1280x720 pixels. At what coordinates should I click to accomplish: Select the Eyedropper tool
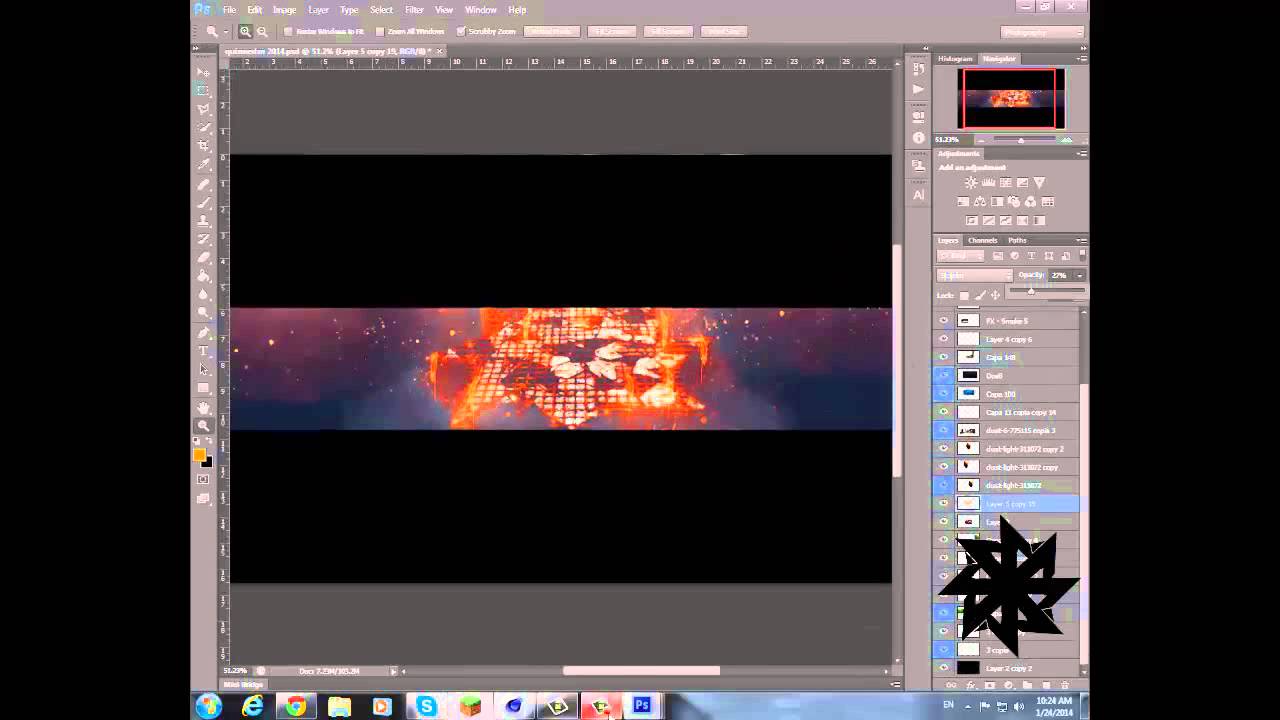(x=204, y=164)
